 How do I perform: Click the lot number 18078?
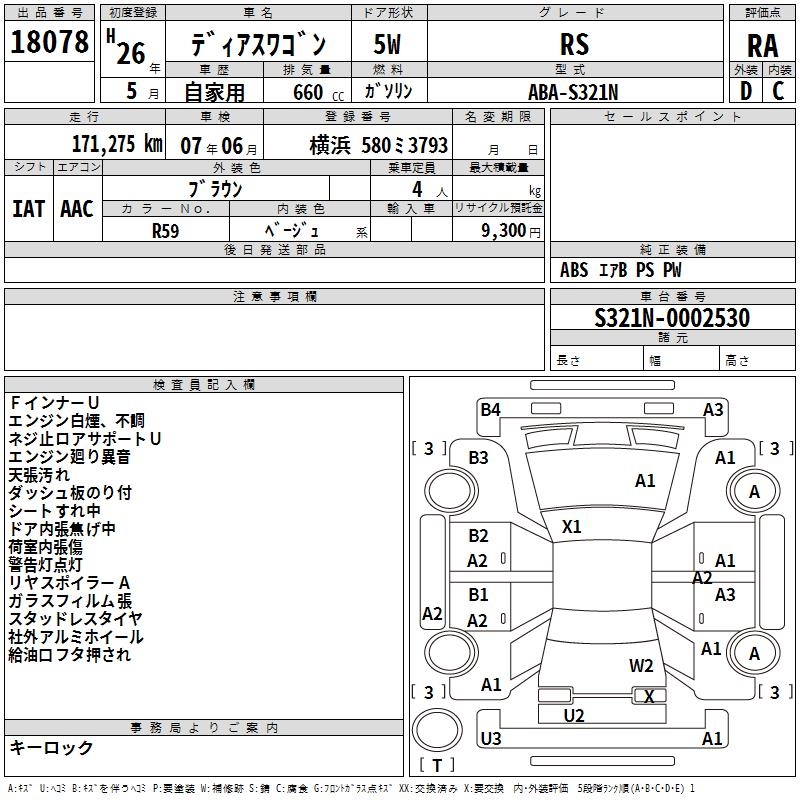coord(48,44)
